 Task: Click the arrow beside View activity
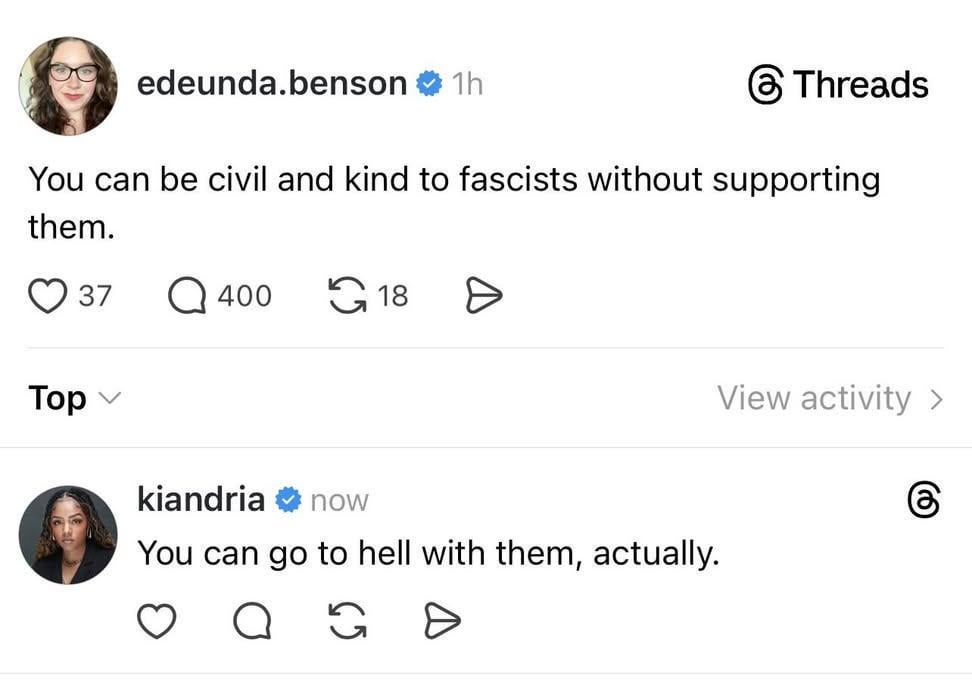[936, 399]
